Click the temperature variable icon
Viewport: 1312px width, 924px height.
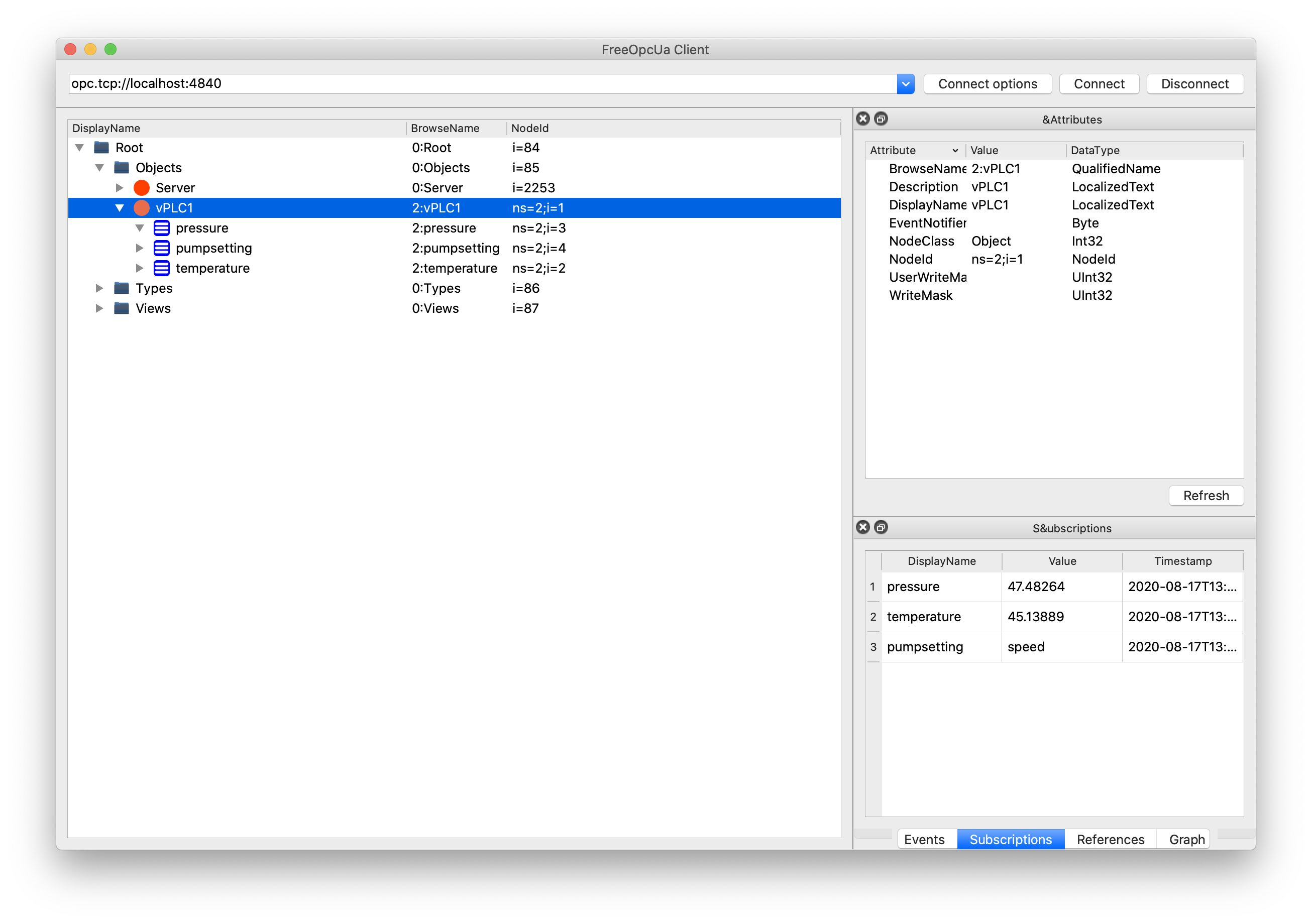point(162,268)
